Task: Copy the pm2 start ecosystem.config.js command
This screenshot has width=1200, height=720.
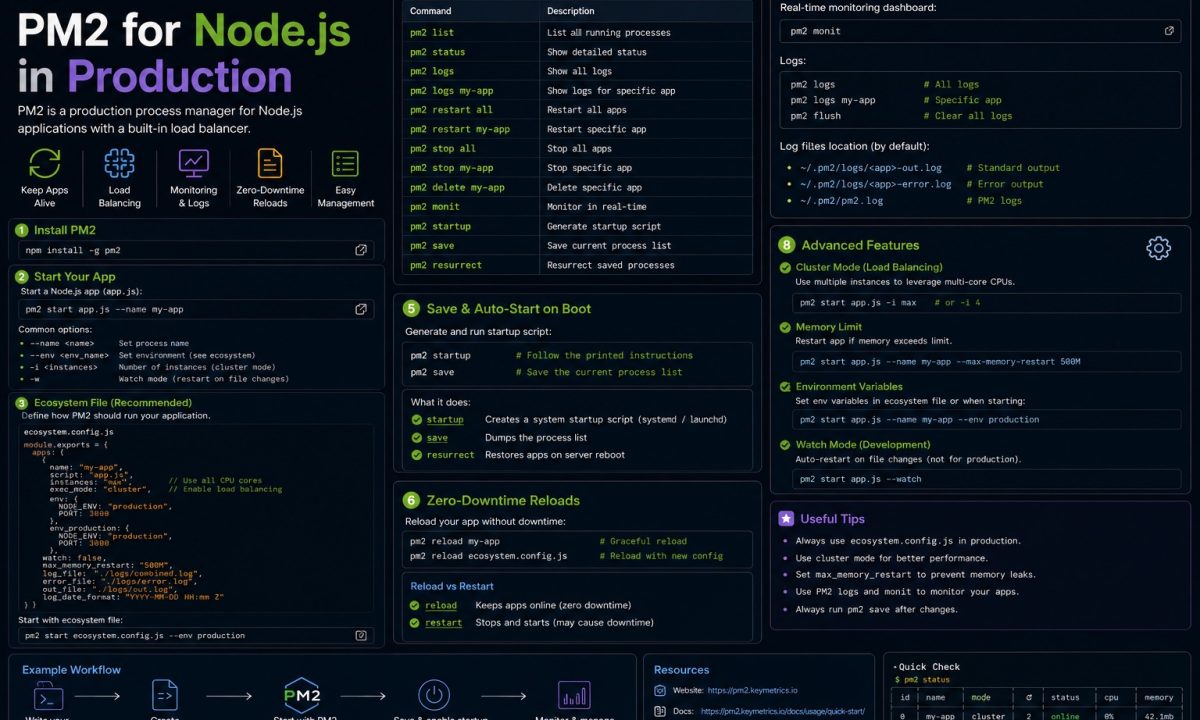Action: click(x=361, y=635)
